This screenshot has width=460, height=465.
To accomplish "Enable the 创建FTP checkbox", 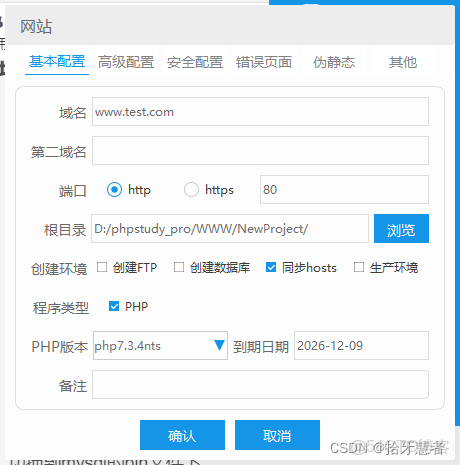I will (x=102, y=267).
